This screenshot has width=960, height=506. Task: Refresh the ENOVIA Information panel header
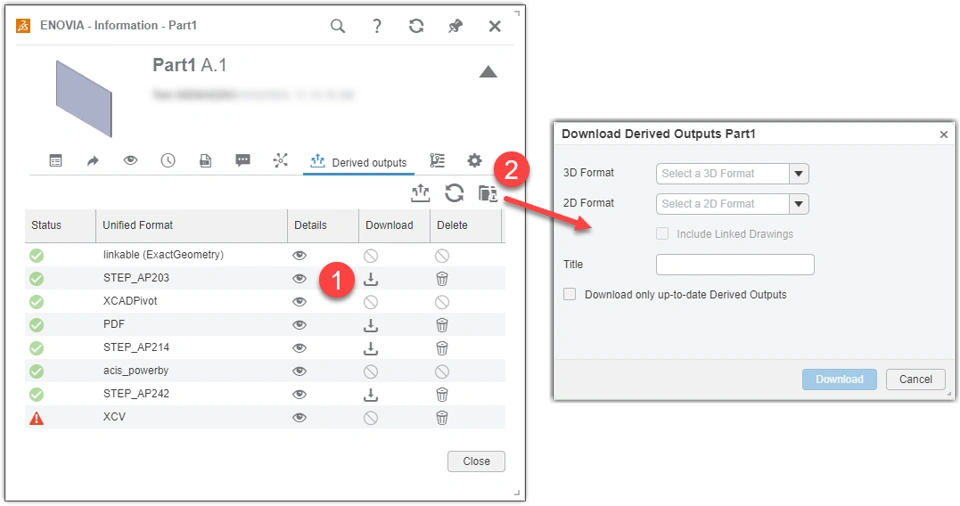416,26
